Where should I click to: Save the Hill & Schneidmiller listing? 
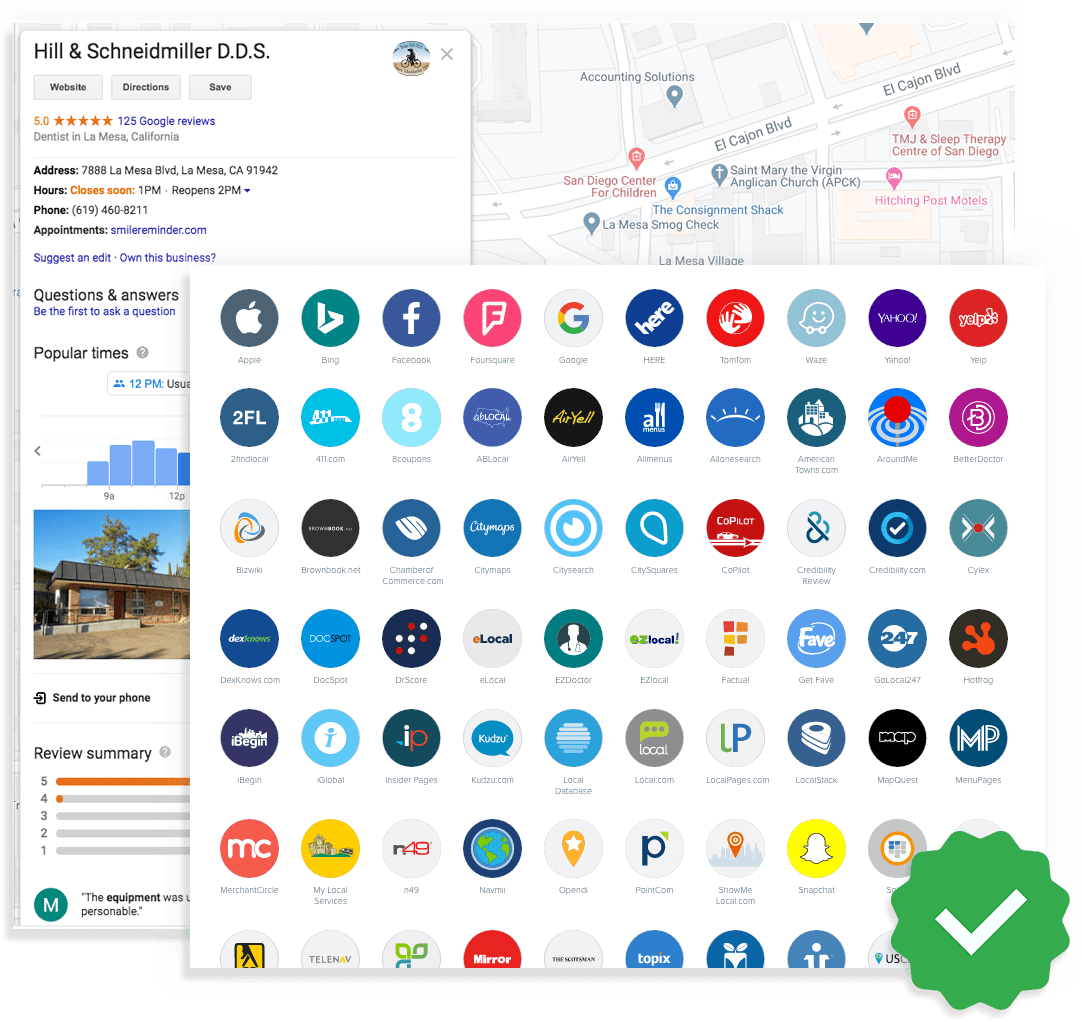(x=220, y=87)
